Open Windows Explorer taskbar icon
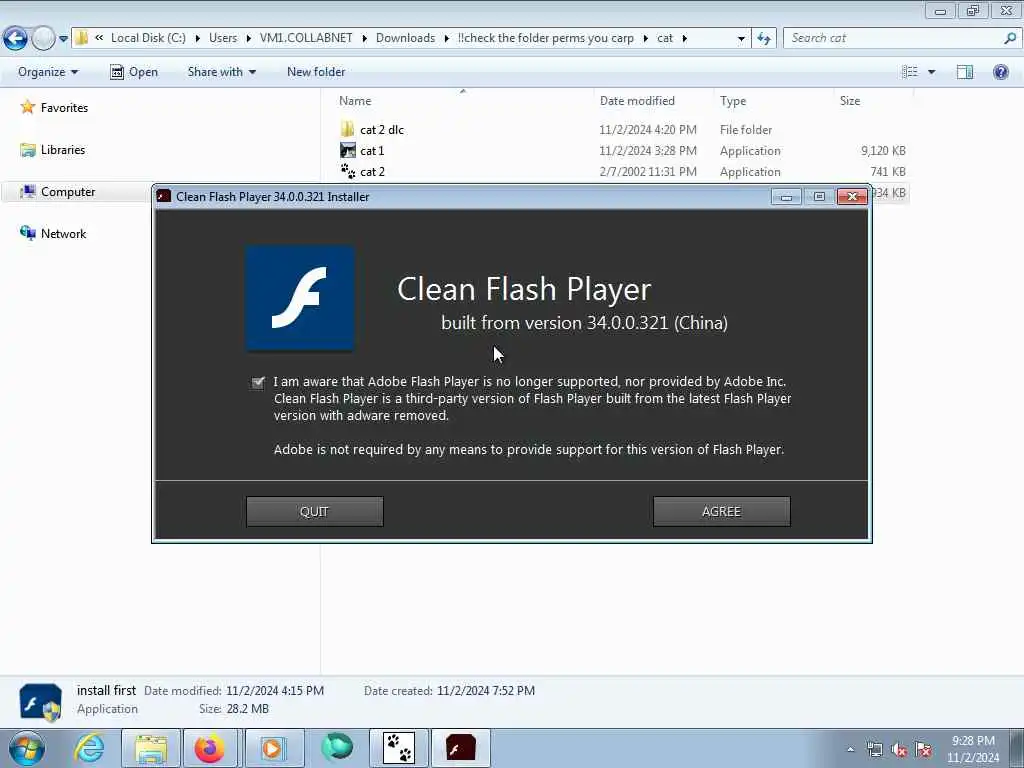 click(151, 748)
